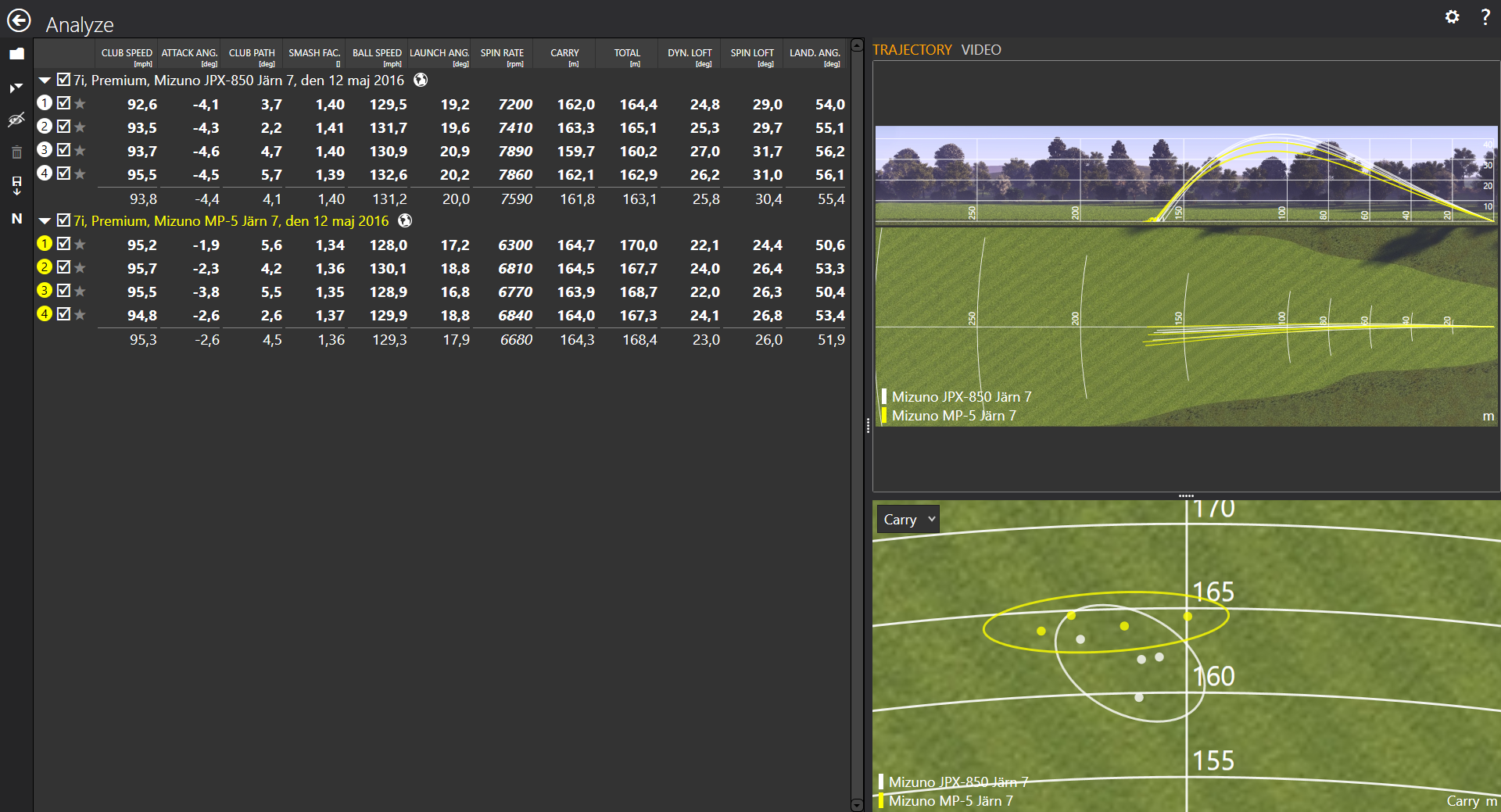Click yellow Mizuno MP-5 legend swatch in trajectory

884,415
